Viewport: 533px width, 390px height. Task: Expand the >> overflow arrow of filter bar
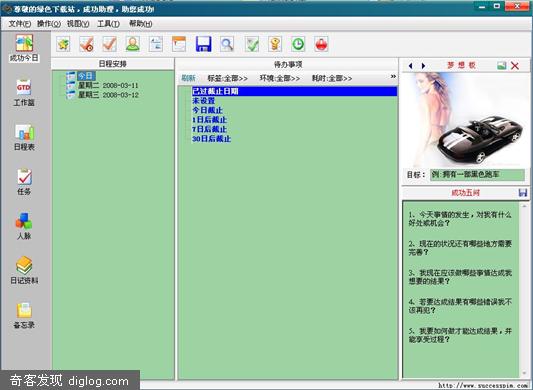tap(393, 77)
